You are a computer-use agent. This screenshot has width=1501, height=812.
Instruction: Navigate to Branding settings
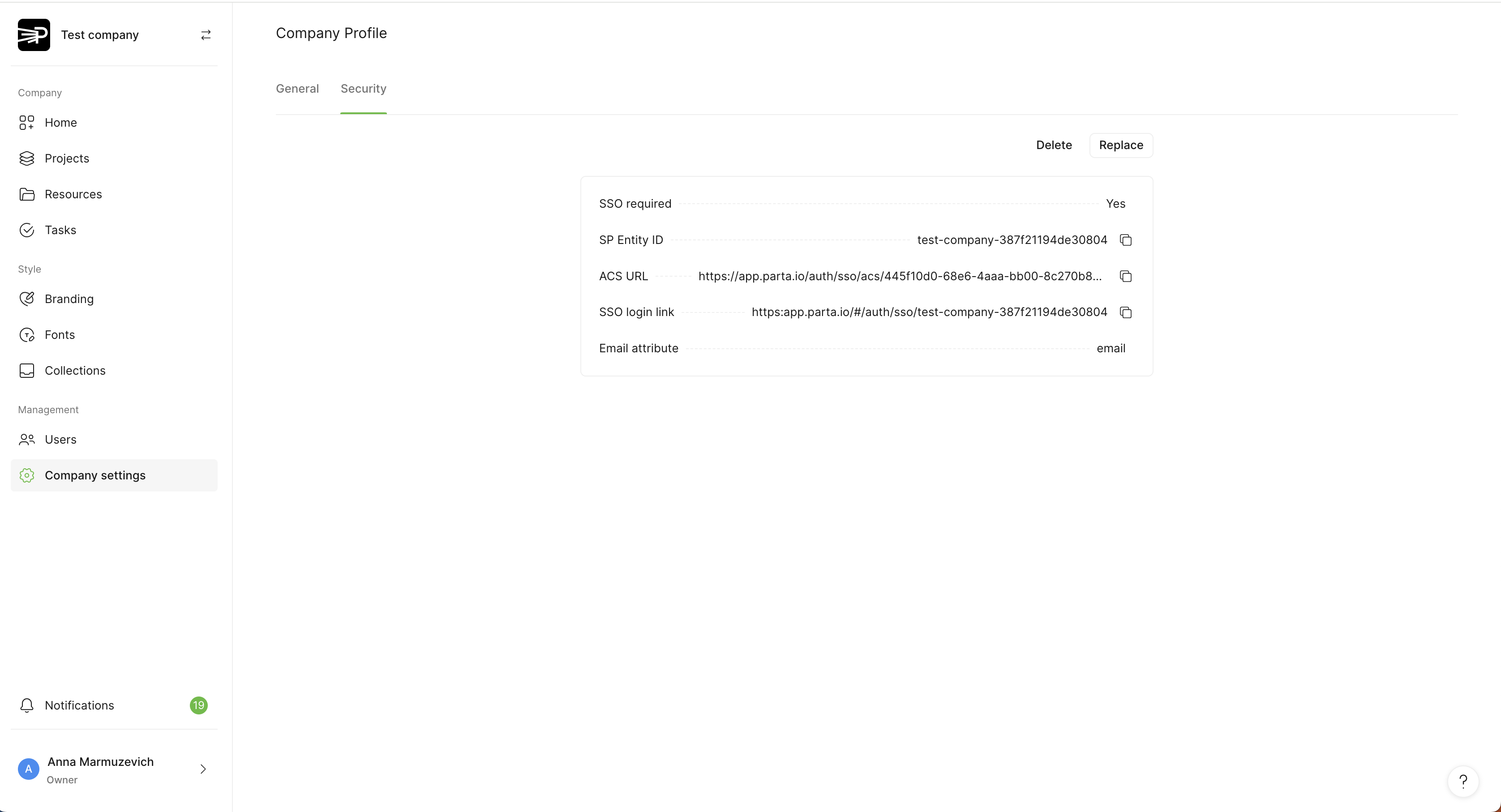(x=69, y=299)
